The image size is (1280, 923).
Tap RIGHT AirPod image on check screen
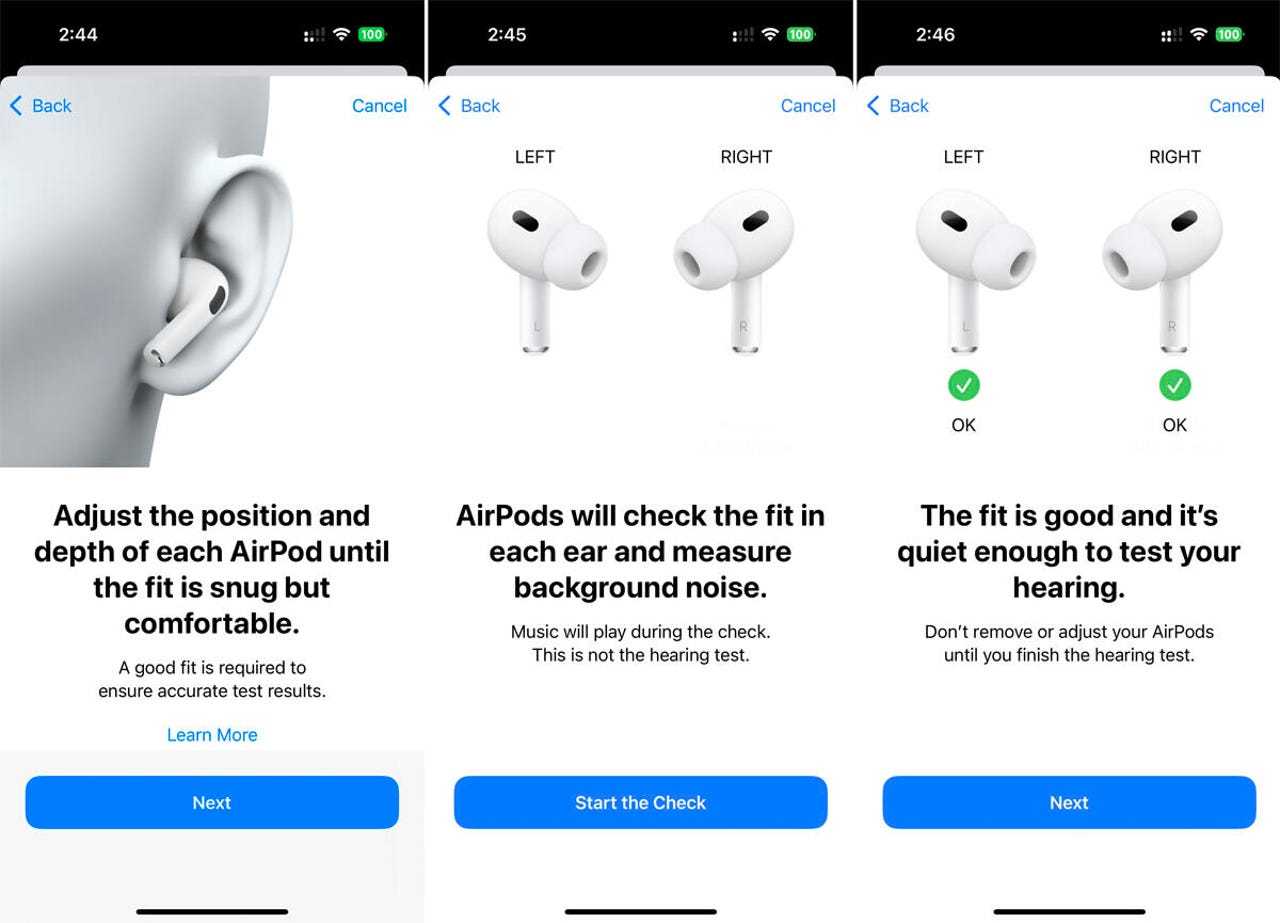coord(734,270)
